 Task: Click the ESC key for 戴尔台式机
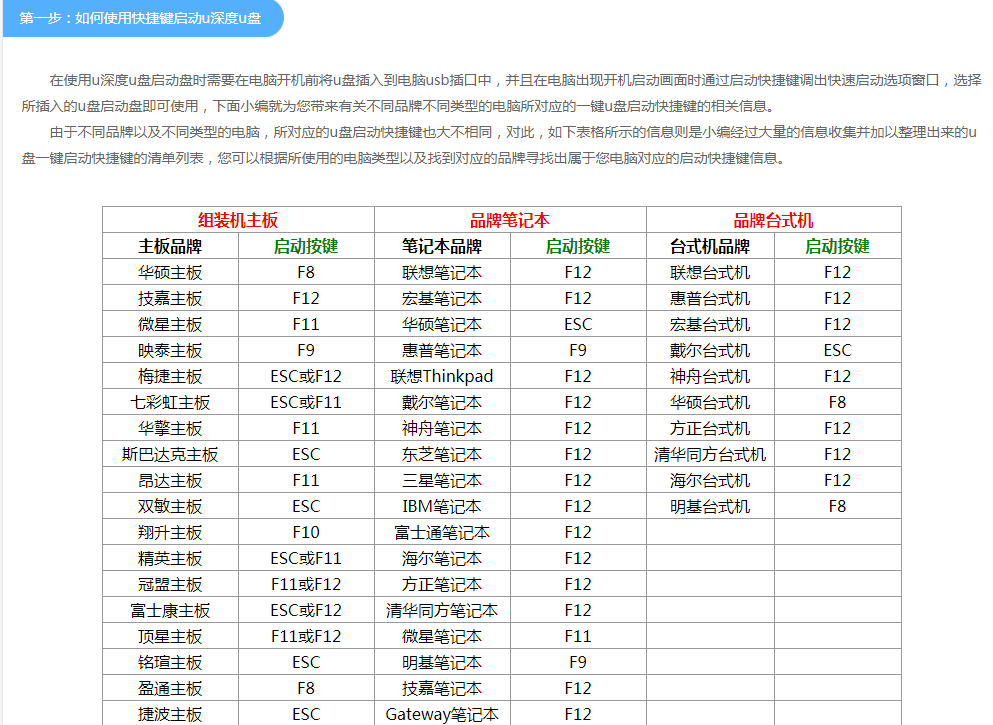coord(837,350)
